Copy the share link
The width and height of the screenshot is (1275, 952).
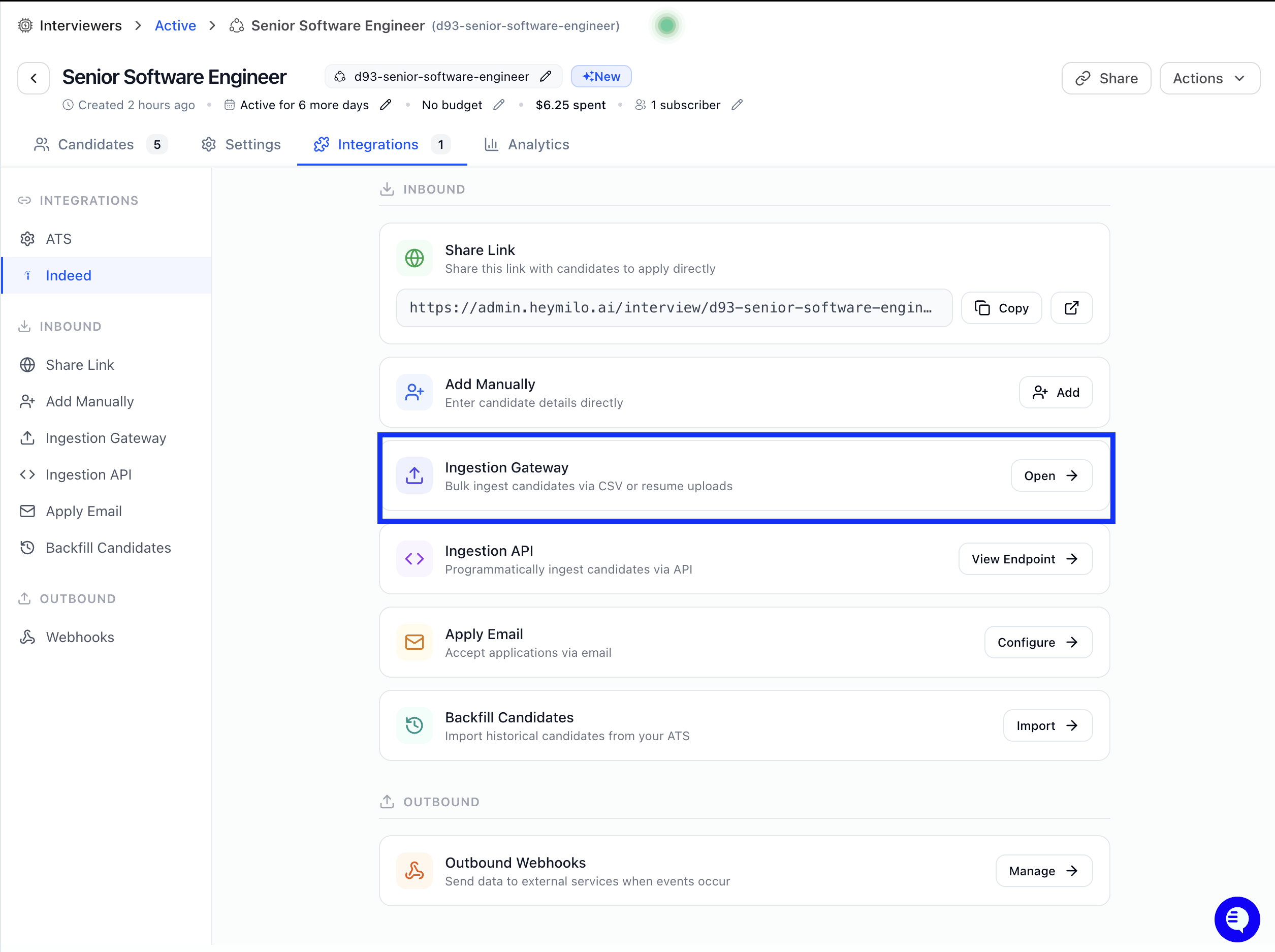(x=1001, y=308)
